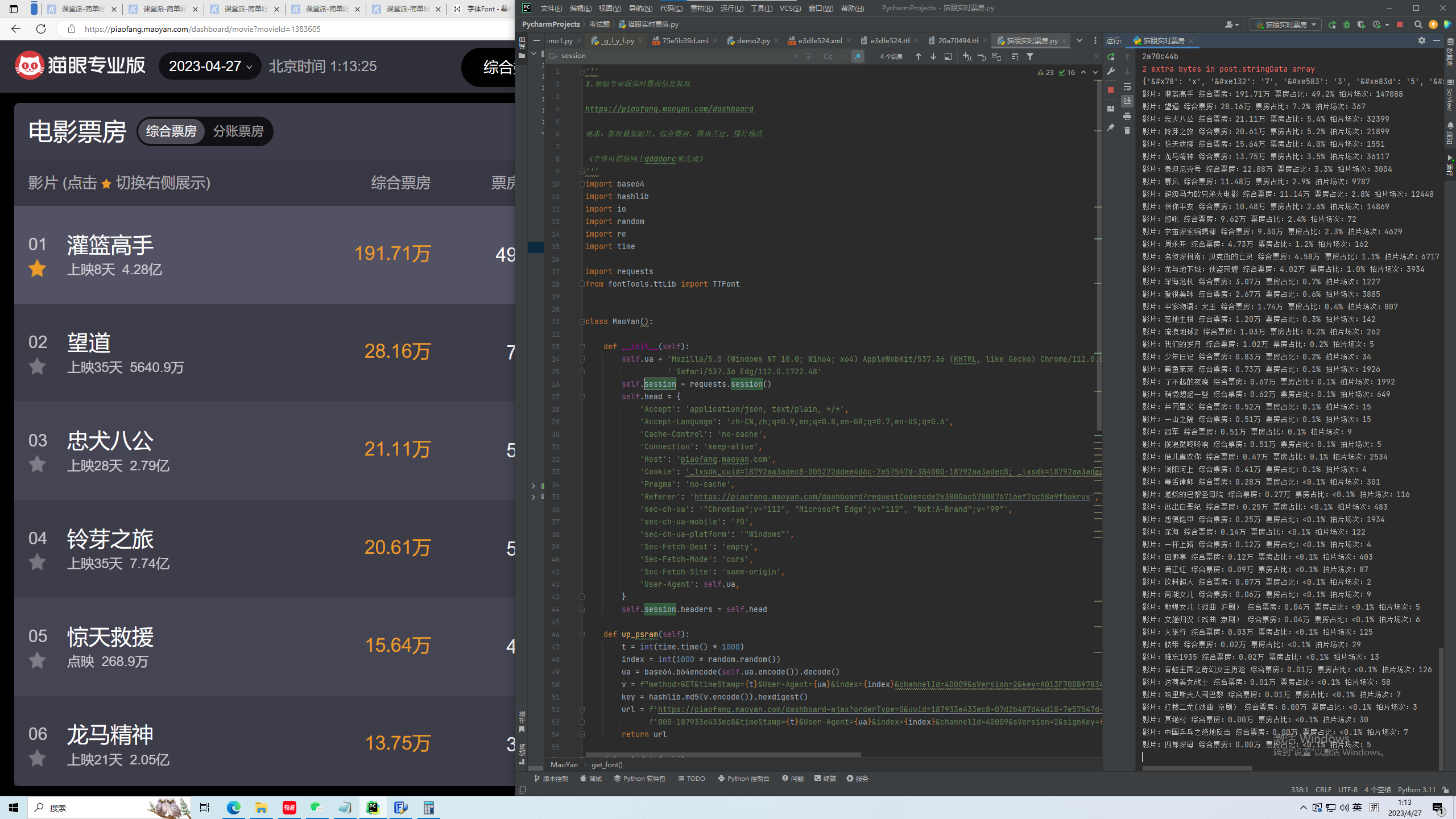Open VCS(S) menu
The image size is (1456, 819).
tap(790, 8)
